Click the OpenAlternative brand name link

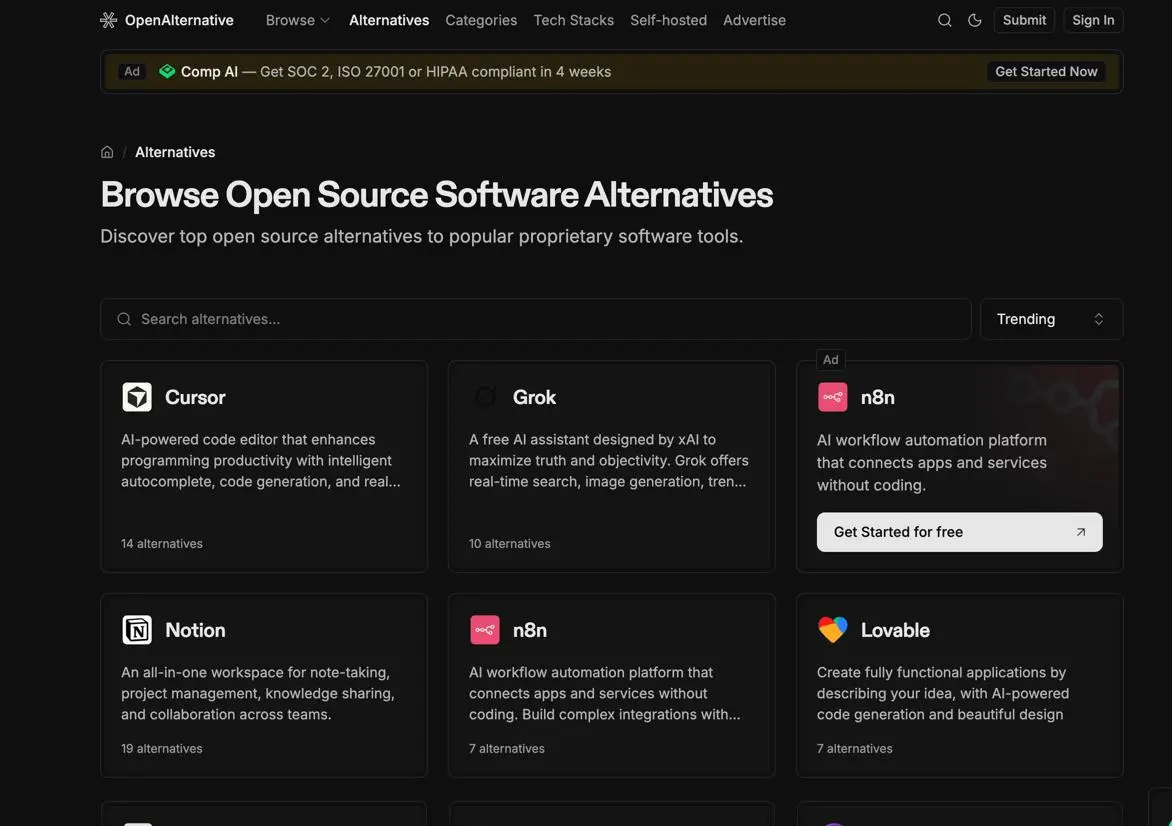click(179, 20)
